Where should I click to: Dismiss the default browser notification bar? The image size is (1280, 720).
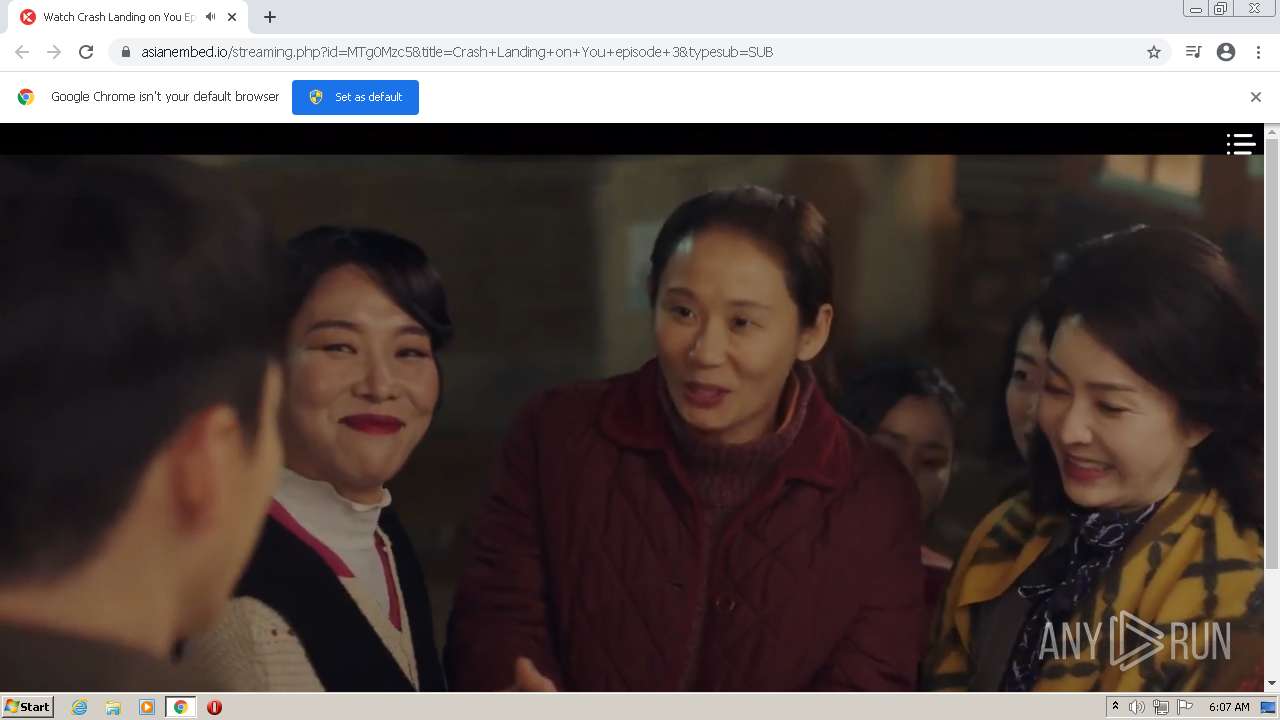[1256, 97]
